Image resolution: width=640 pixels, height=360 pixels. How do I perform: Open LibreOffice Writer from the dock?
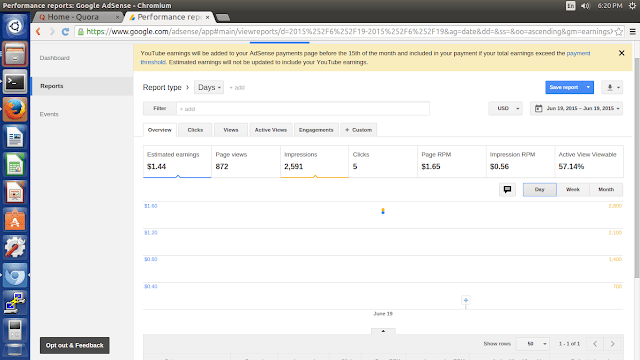pos(15,137)
